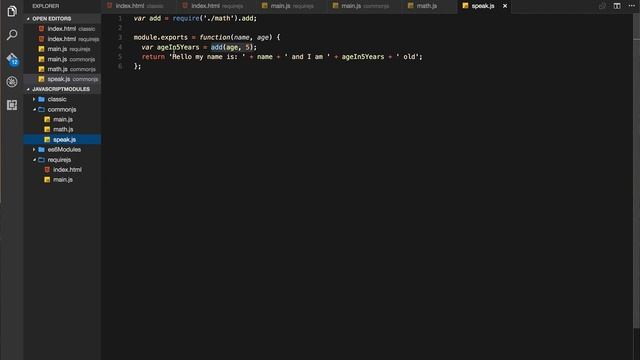
Task: Click the speak.js tab's JS file icon
Action: coord(465,6)
